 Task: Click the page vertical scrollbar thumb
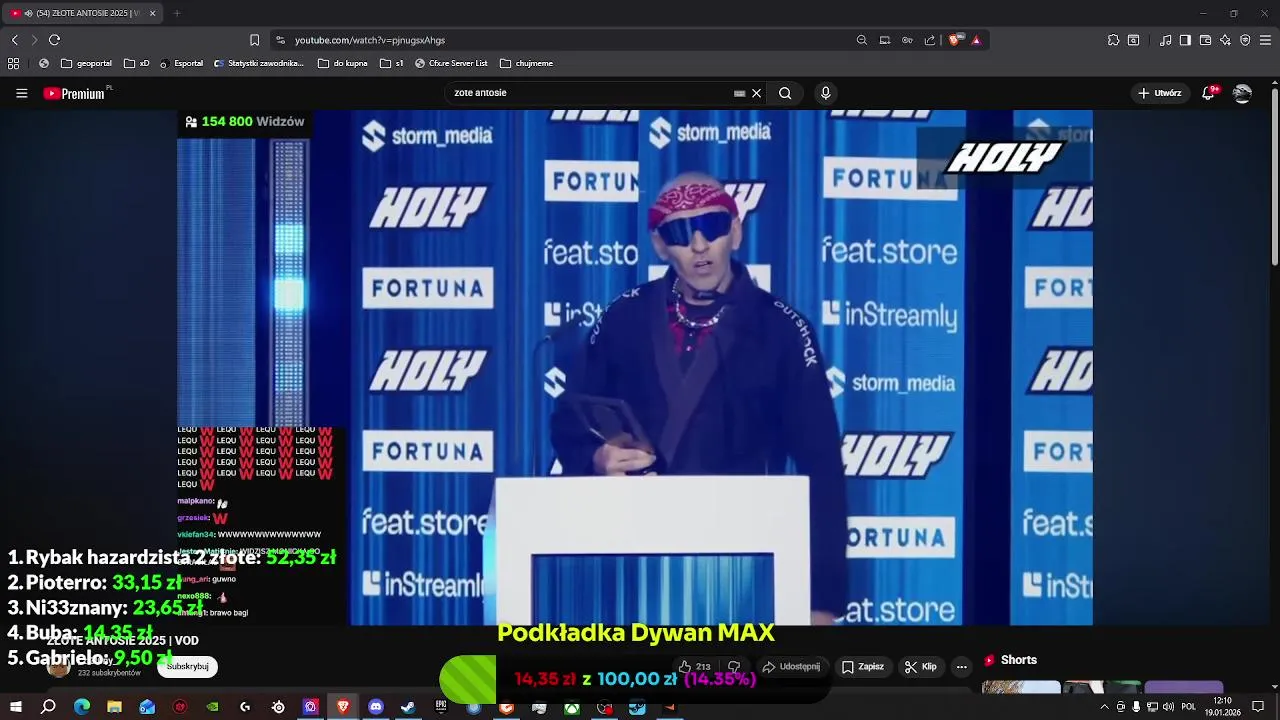pos(1274,177)
